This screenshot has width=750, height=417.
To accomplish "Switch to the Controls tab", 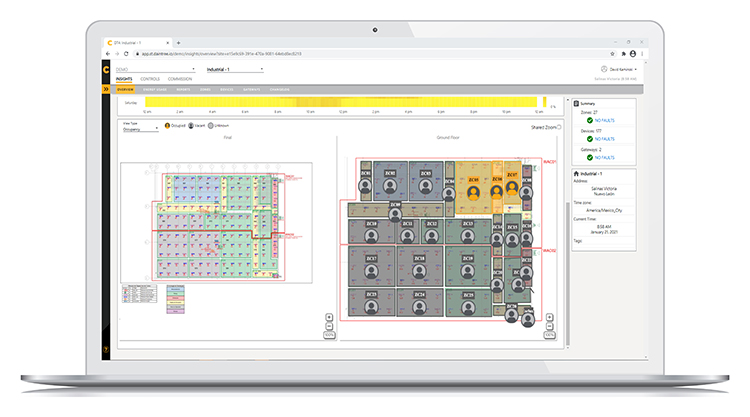I will (150, 79).
